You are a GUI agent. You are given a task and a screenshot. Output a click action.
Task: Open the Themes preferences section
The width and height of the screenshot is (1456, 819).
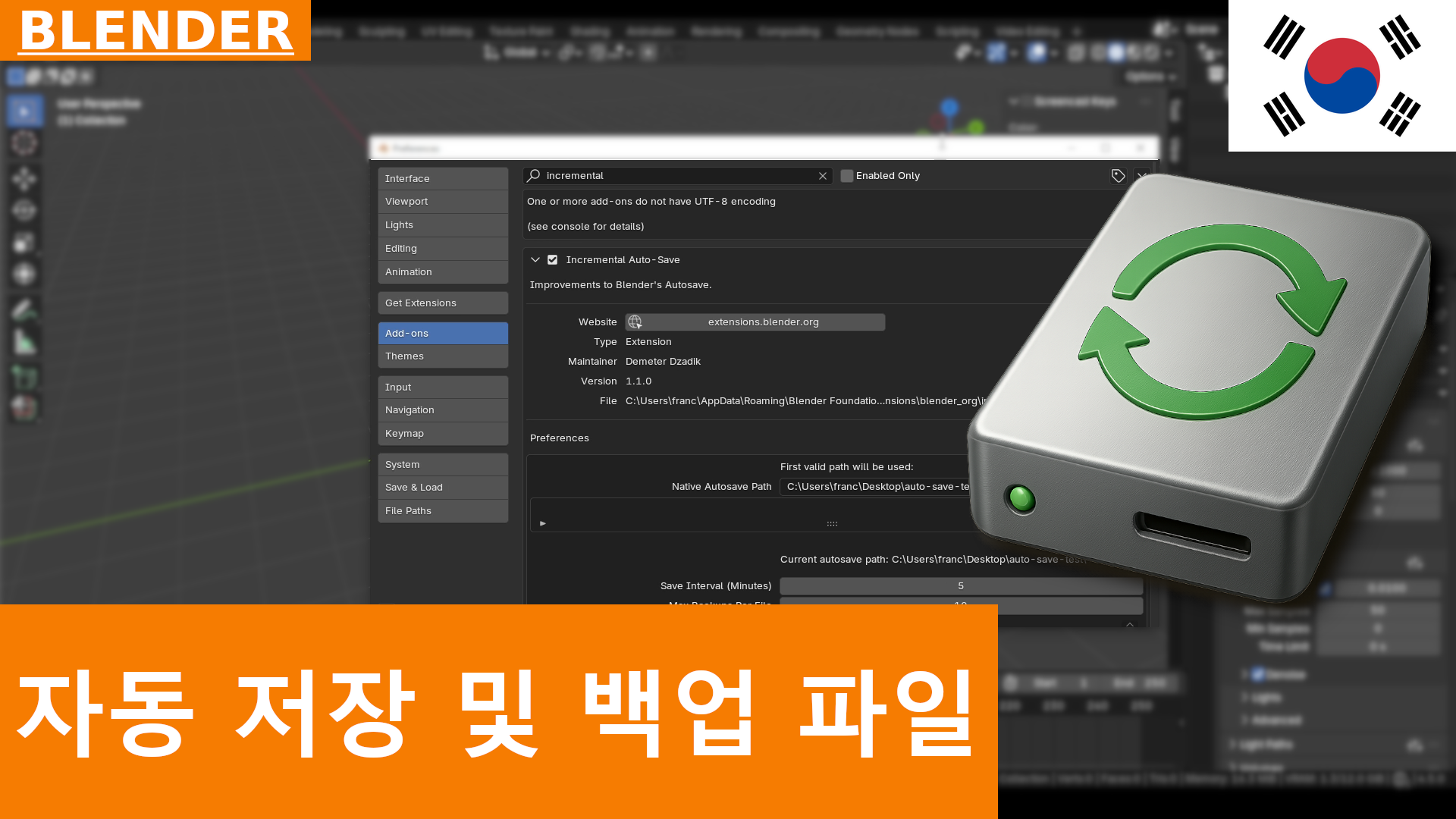[443, 356]
